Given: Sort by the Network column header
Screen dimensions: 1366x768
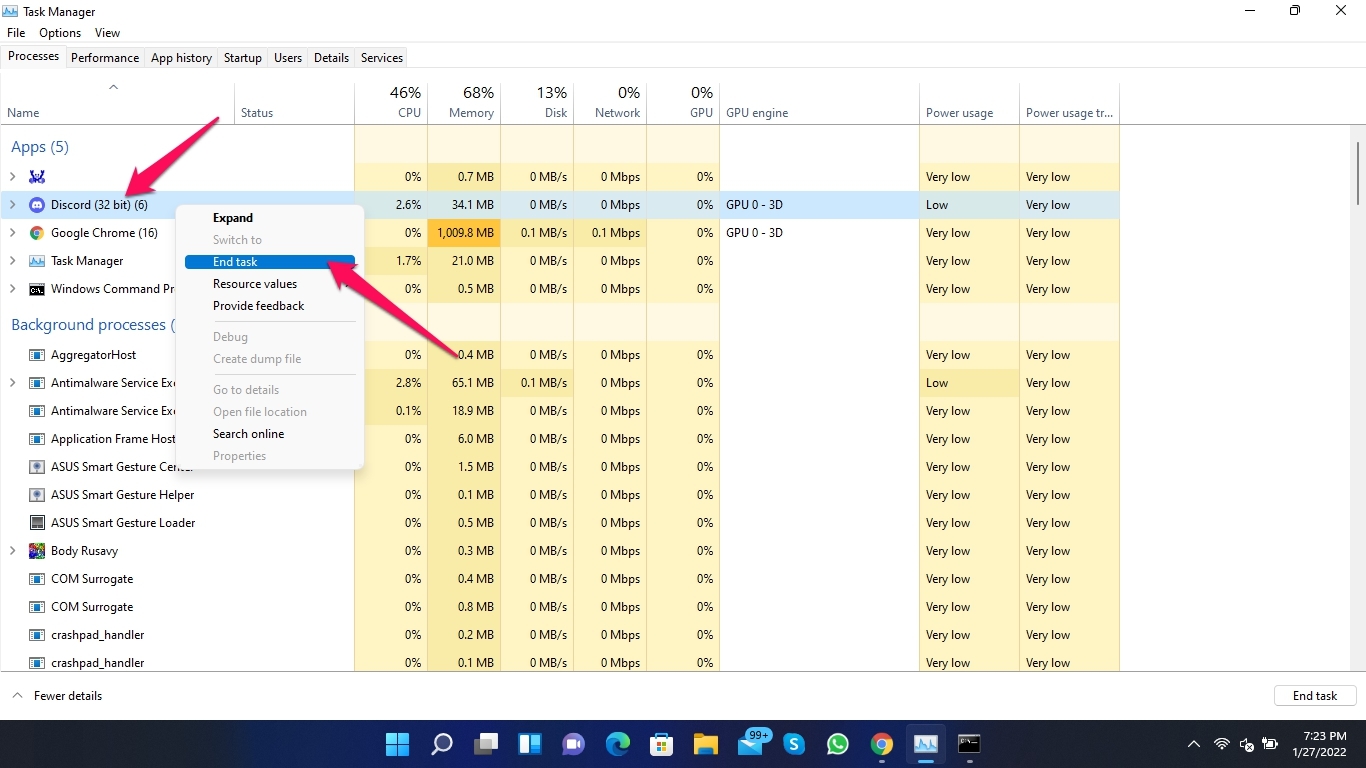Looking at the screenshot, I should [x=610, y=101].
